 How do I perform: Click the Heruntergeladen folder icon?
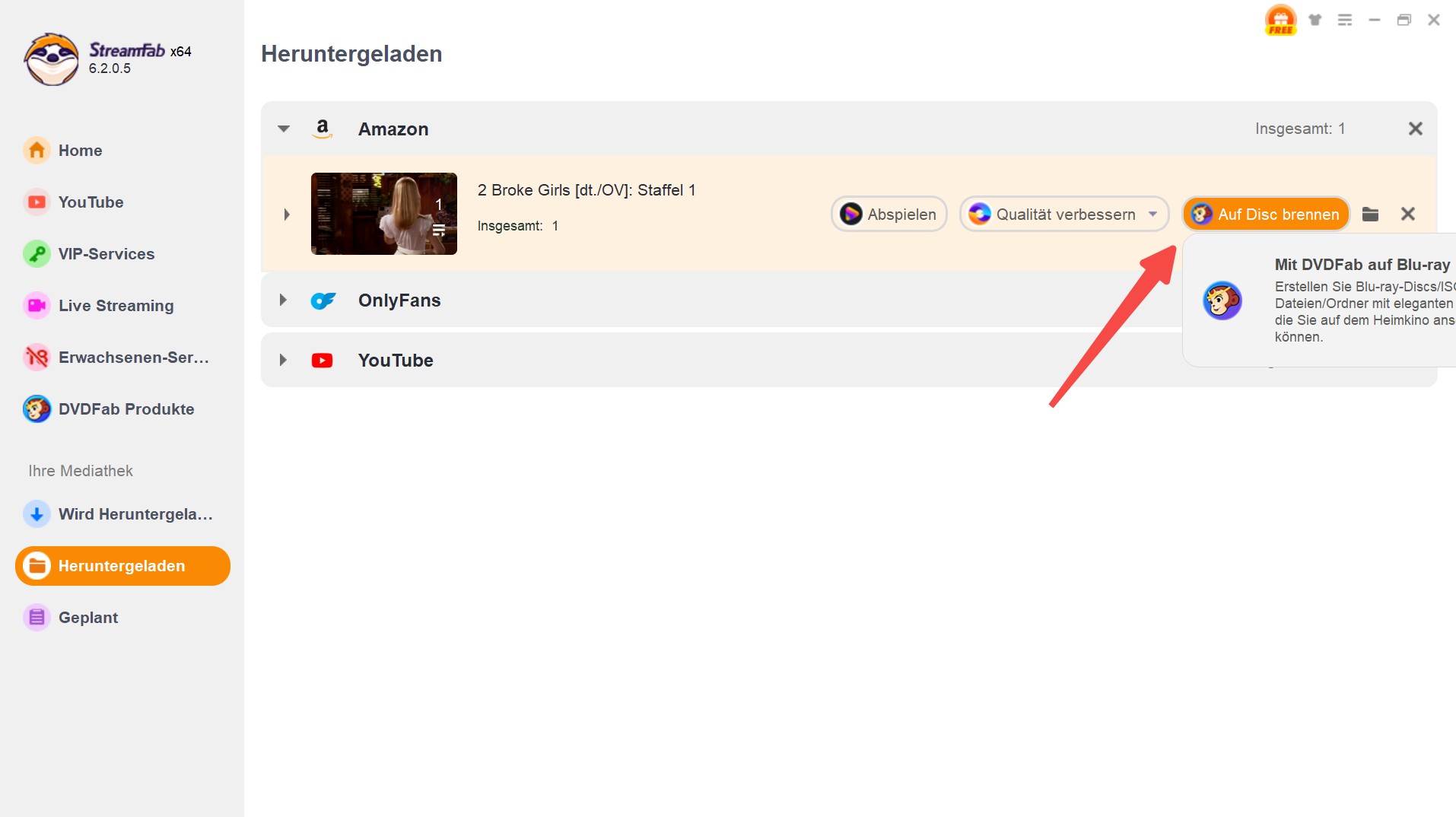37,566
